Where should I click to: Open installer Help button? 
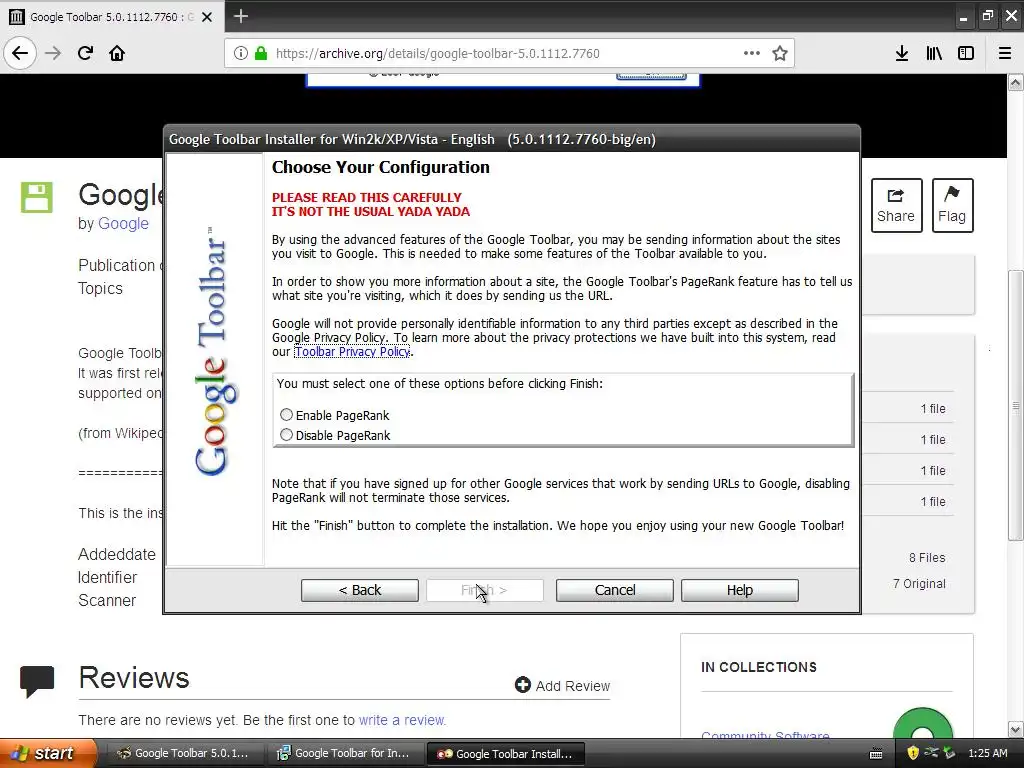(740, 590)
